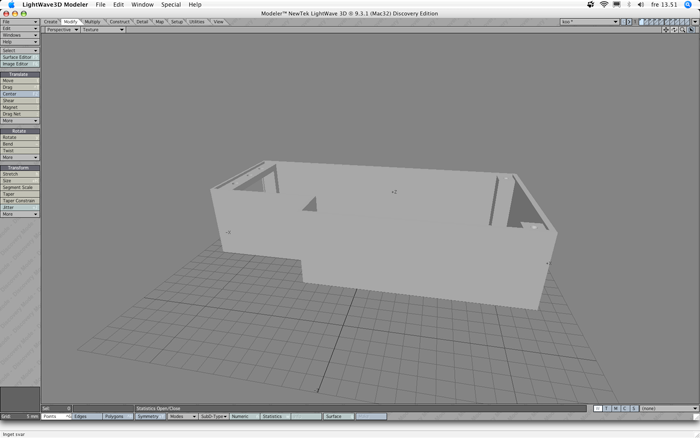Toggle the W weight map mode button
The width and height of the screenshot is (700, 438).
(x=597, y=409)
